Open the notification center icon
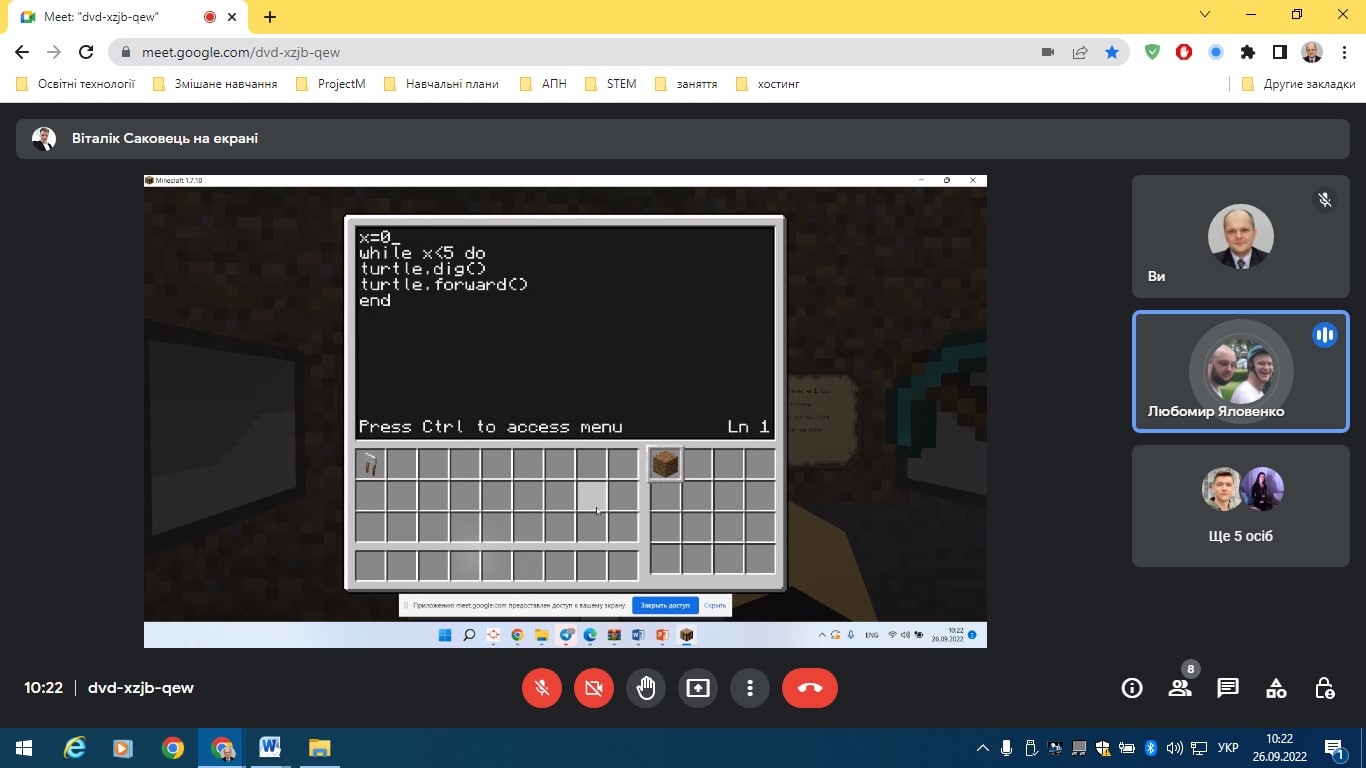Screen dimensions: 1366x768 coord(1335,748)
